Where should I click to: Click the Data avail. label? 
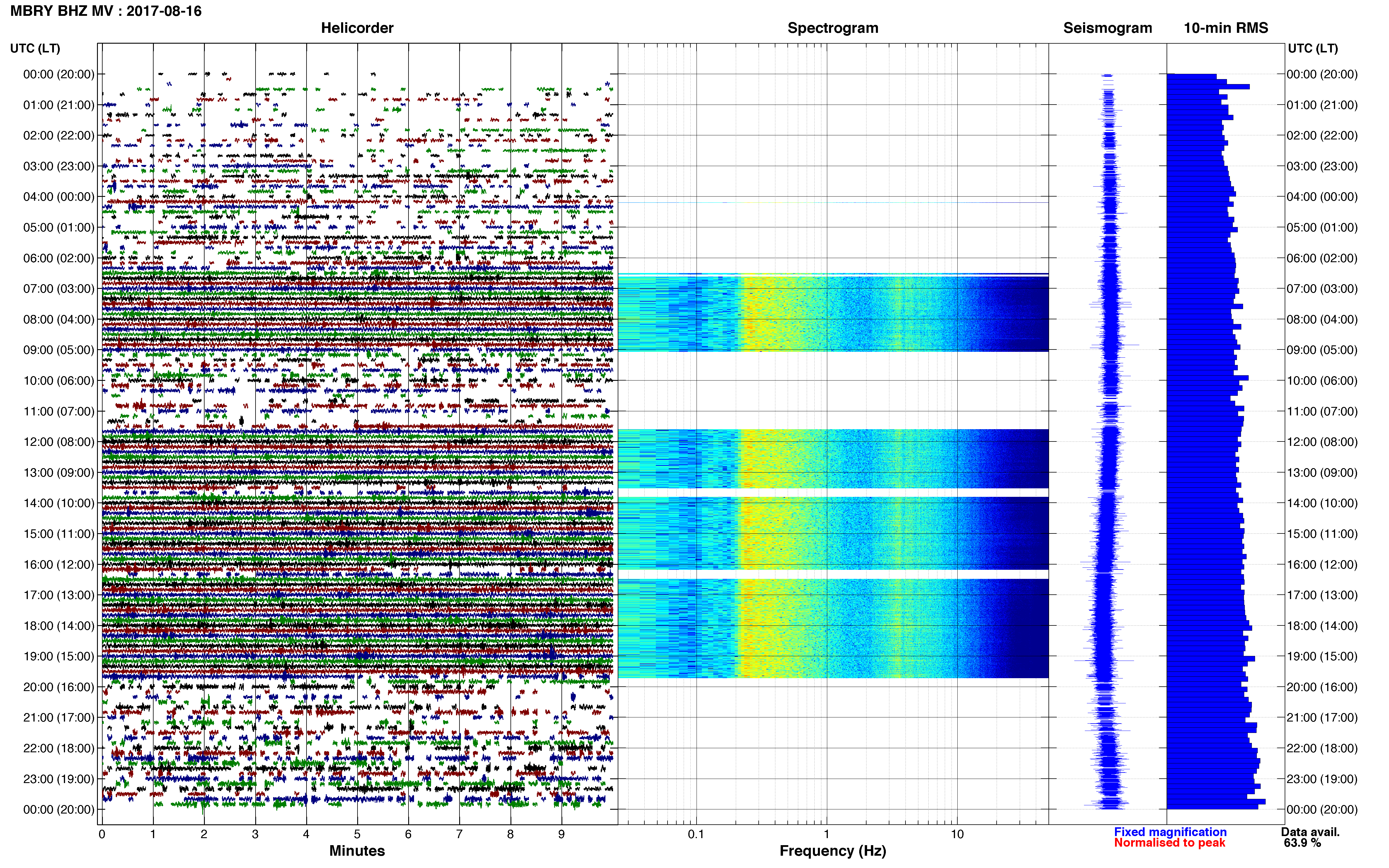1310,832
